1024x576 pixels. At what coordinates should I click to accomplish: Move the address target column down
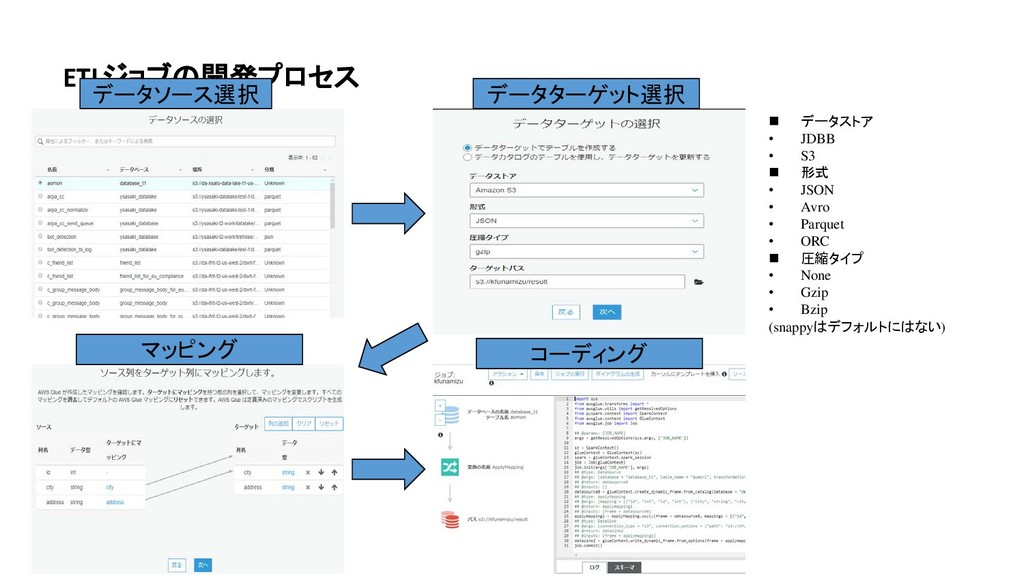coord(321,487)
